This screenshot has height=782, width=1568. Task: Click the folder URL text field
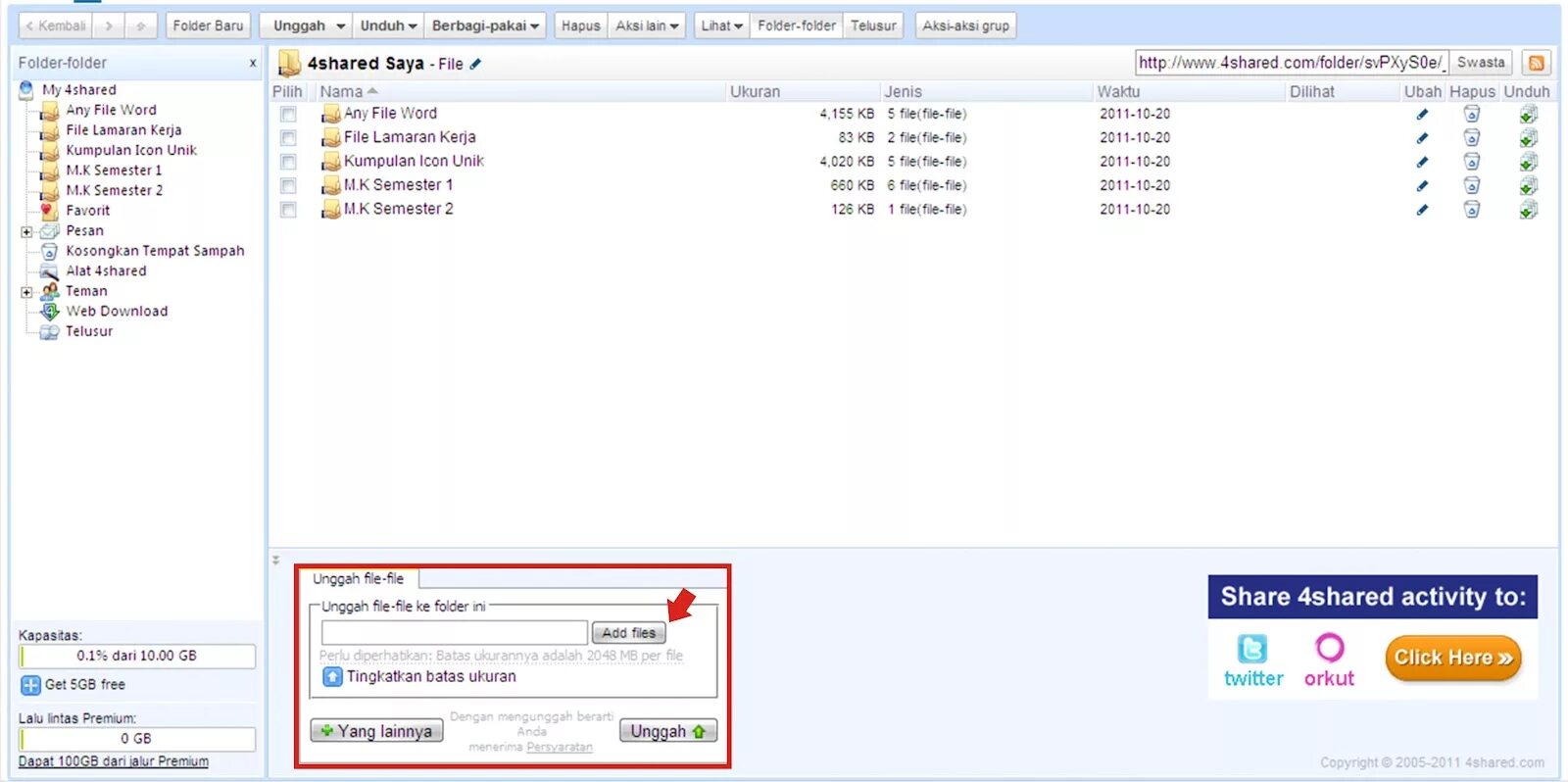1291,63
